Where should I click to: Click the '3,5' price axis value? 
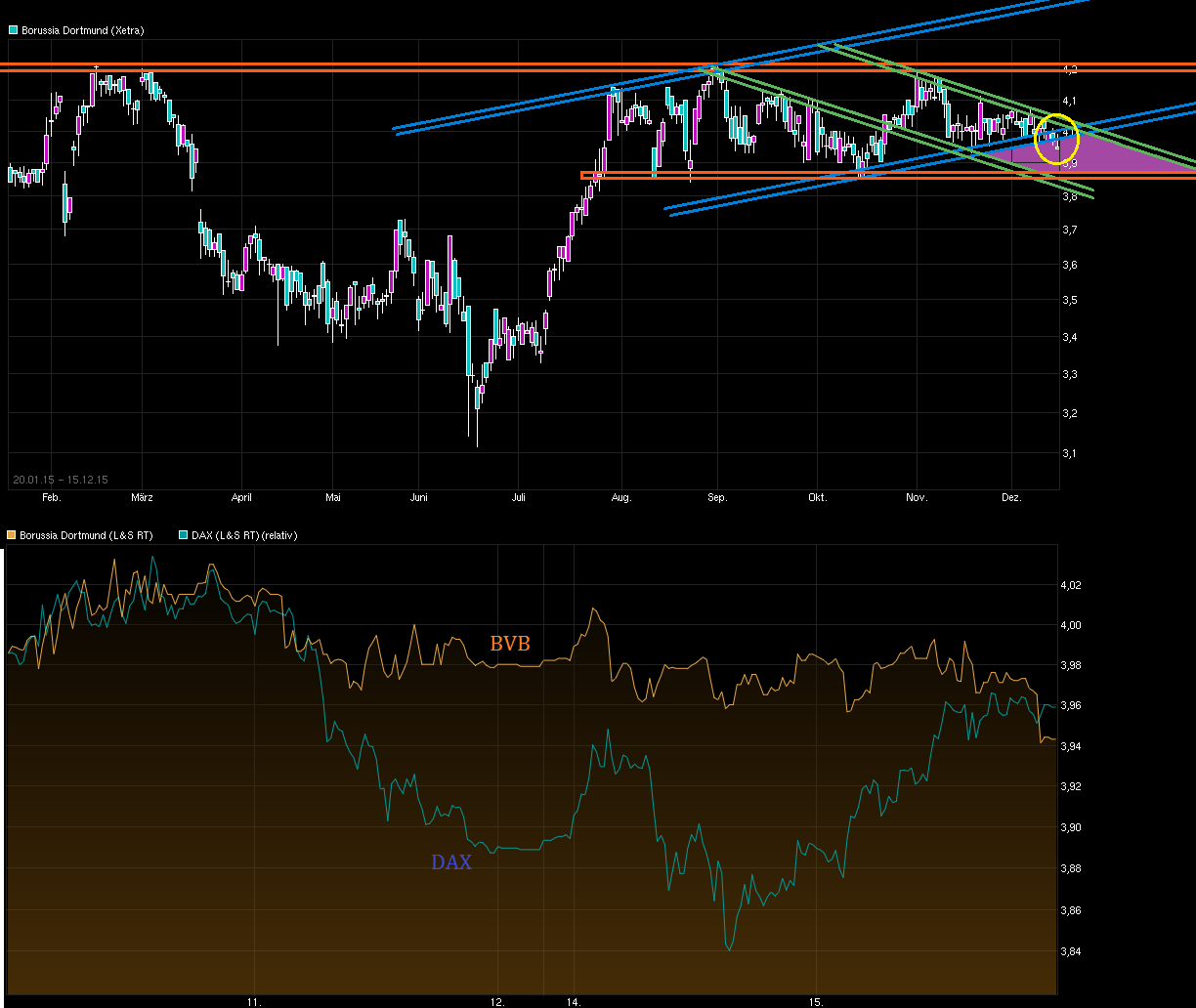tap(1071, 300)
